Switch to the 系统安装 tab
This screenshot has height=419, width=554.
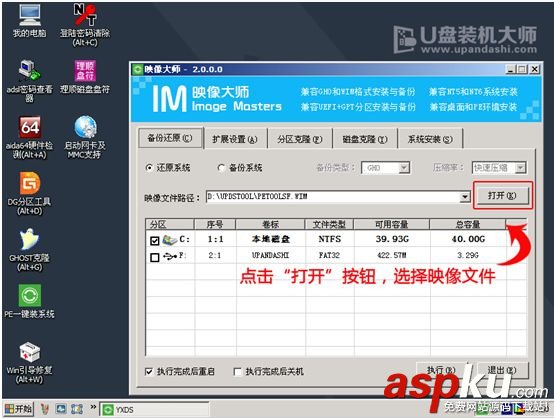430,139
